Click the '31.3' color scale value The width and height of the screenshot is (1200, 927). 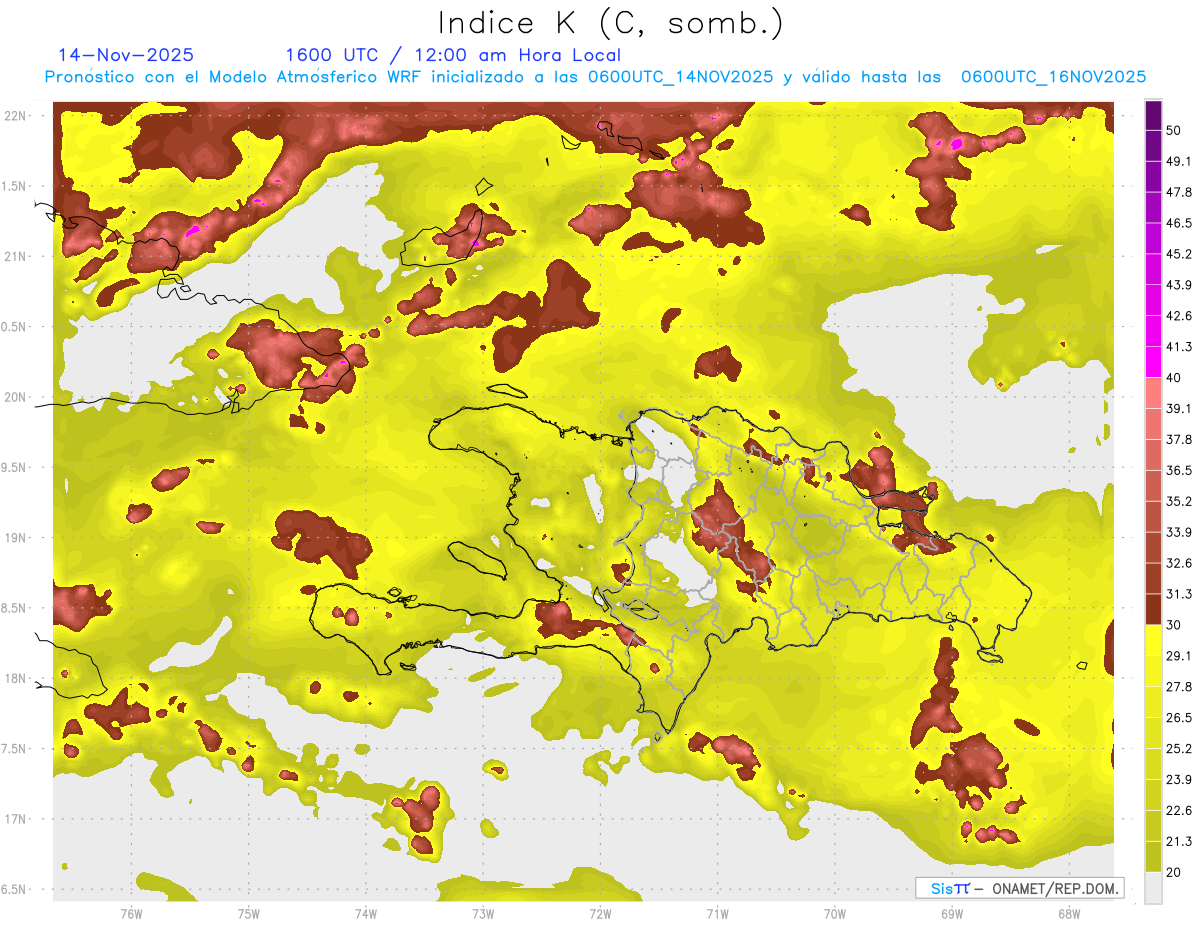1178,594
